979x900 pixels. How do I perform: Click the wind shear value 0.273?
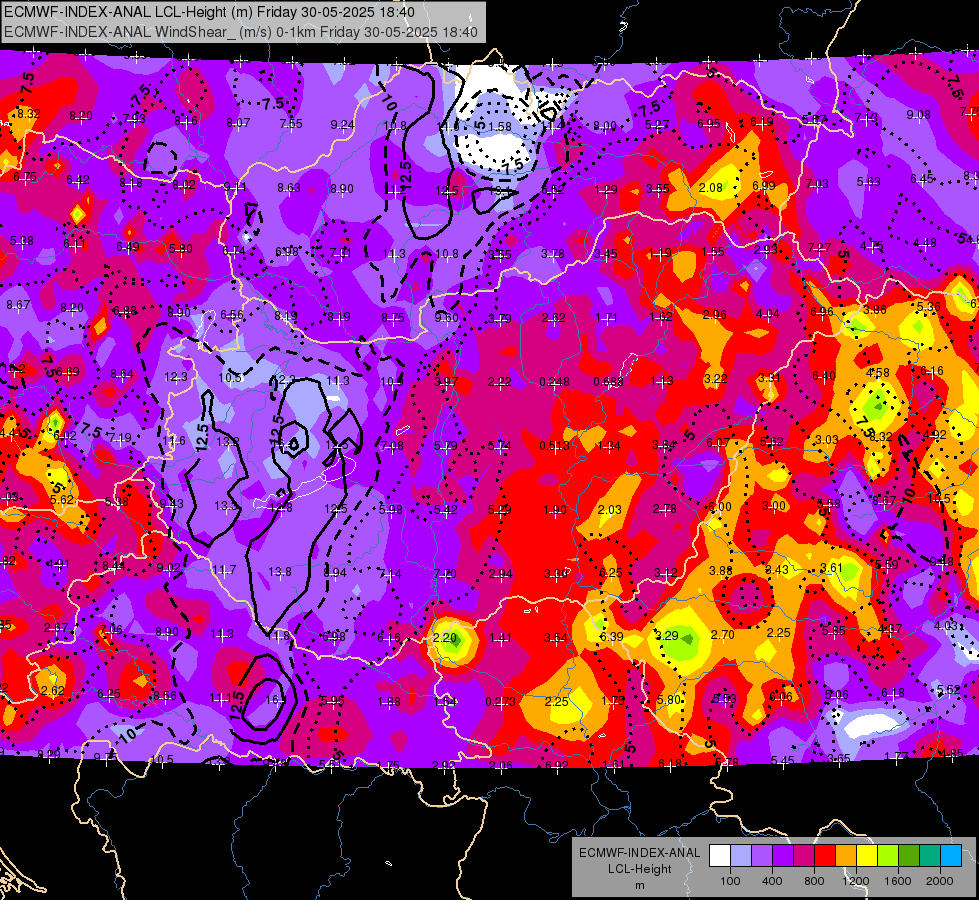[x=501, y=702]
